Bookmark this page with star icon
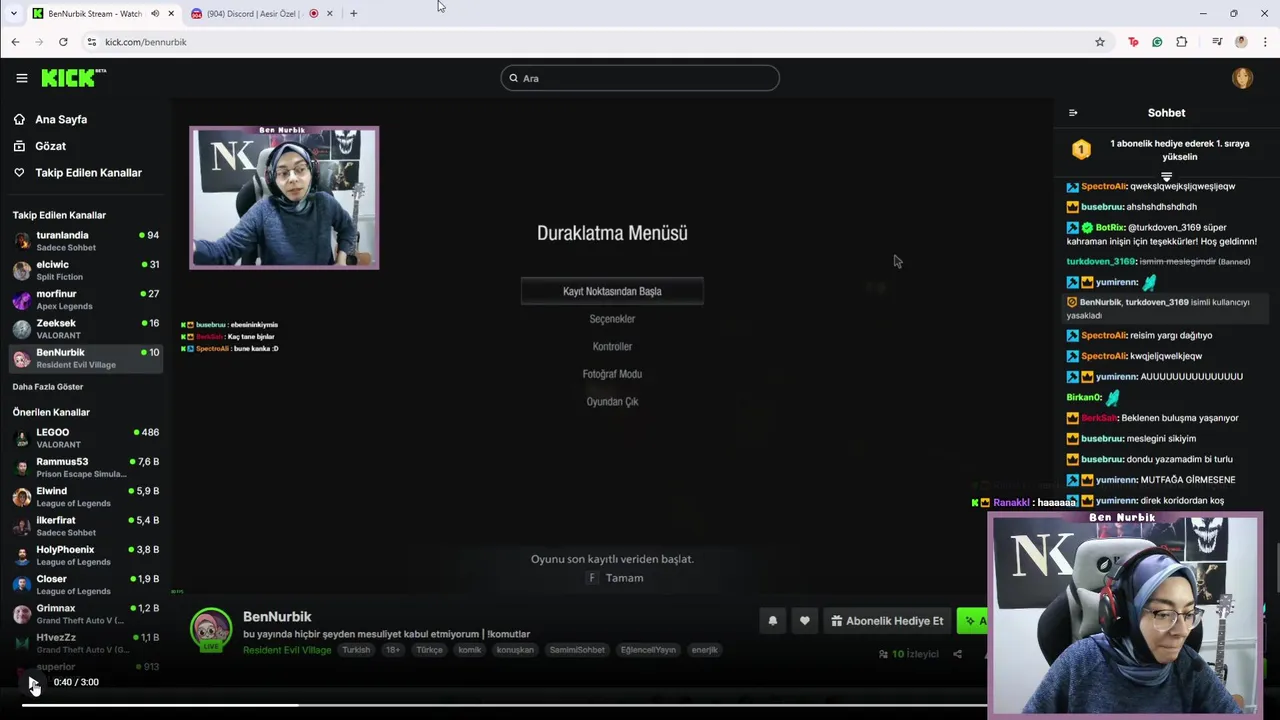This screenshot has width=1280, height=720. 1100,42
